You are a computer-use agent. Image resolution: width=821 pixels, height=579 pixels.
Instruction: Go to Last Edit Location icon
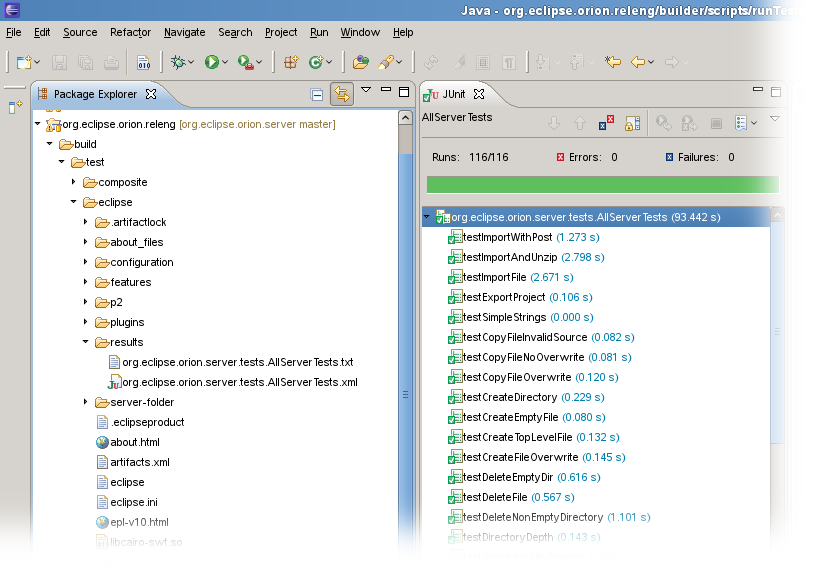[x=613, y=62]
